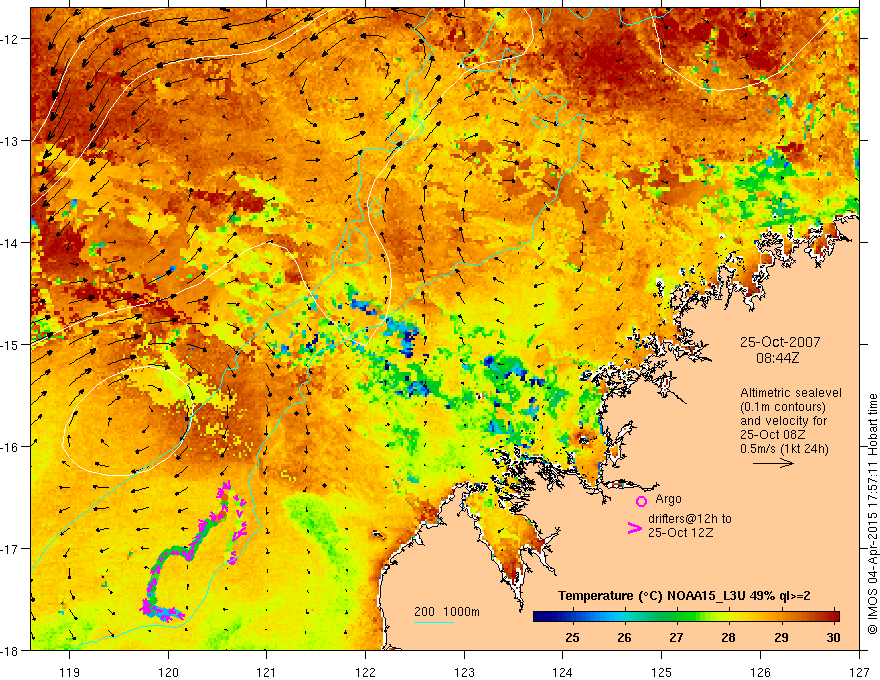Image resolution: width=880 pixels, height=680 pixels.
Task: Click the 'and velocity for' legend line
Action: [x=783, y=421]
